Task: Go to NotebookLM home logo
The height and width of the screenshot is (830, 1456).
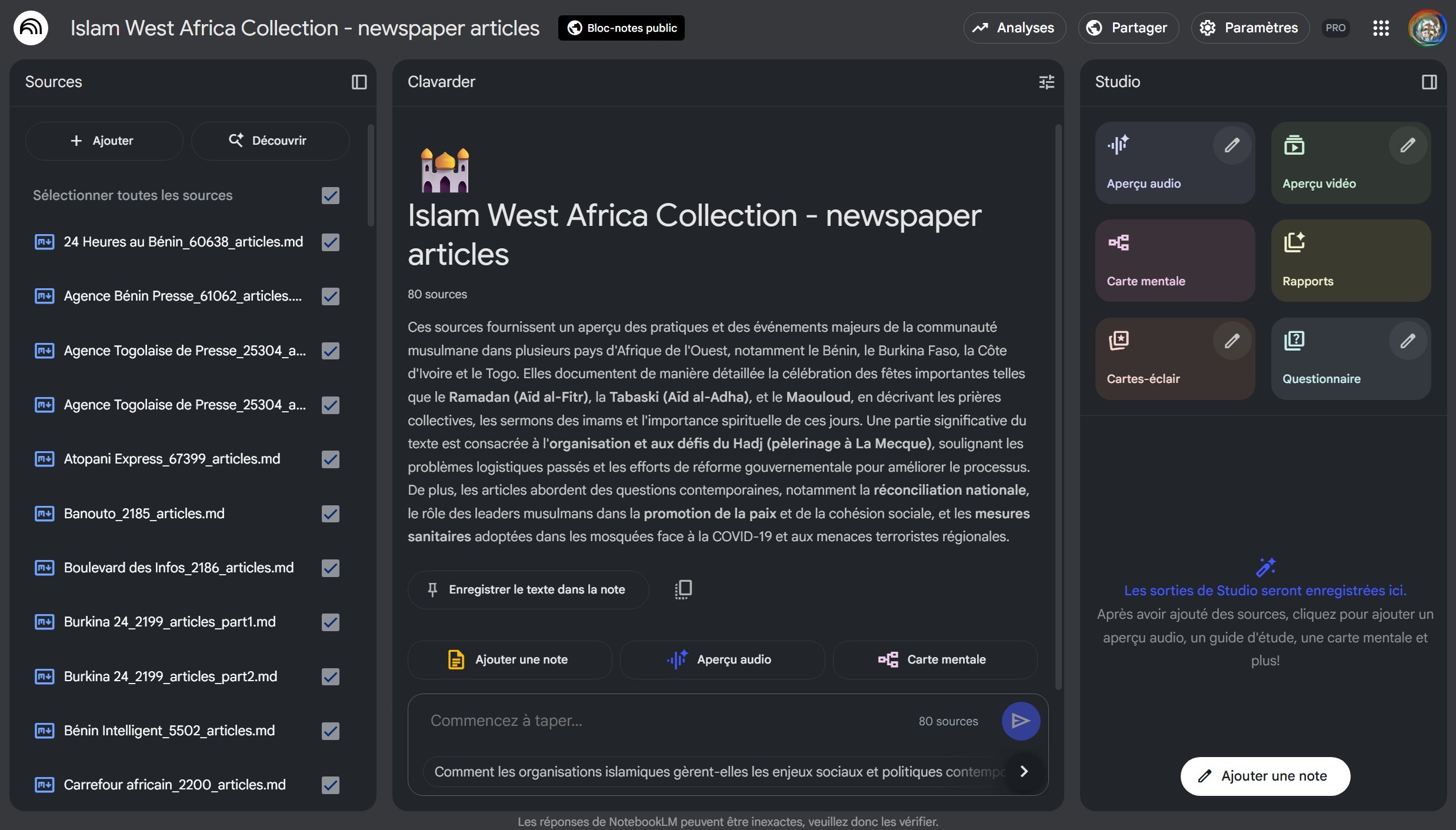Action: pos(31,28)
